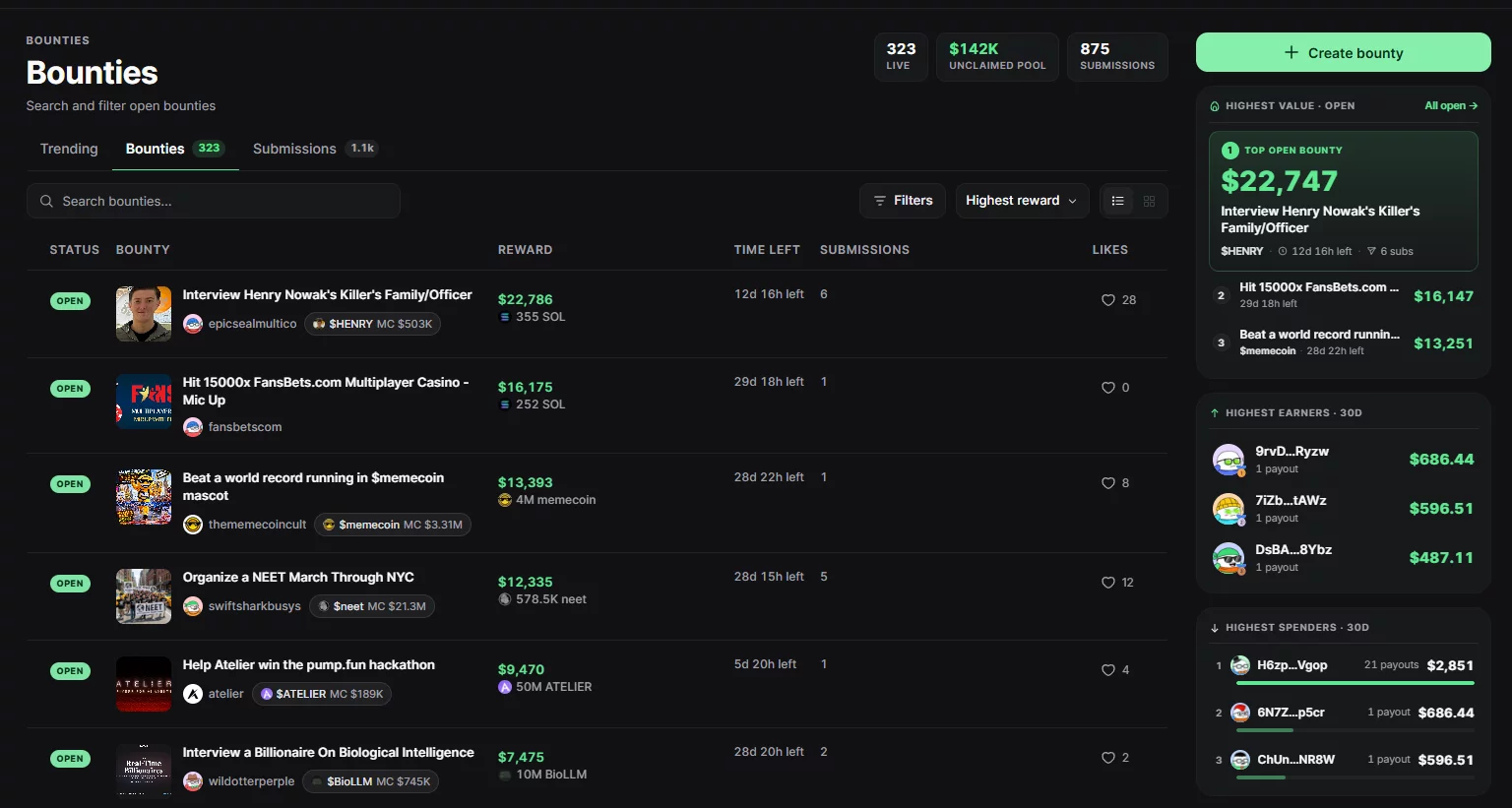Open the $memecoin MC $3.31M token chip
The height and width of the screenshot is (808, 1512).
[393, 525]
